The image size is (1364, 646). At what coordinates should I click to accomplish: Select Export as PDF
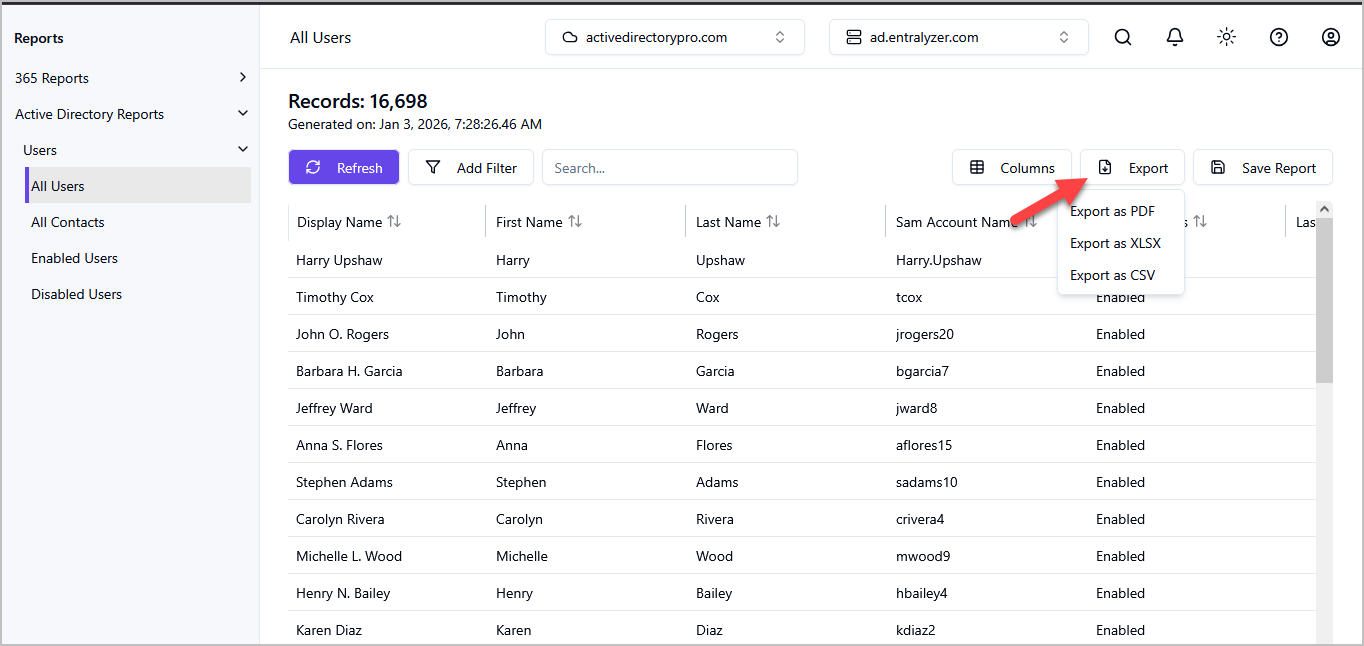tap(1112, 211)
